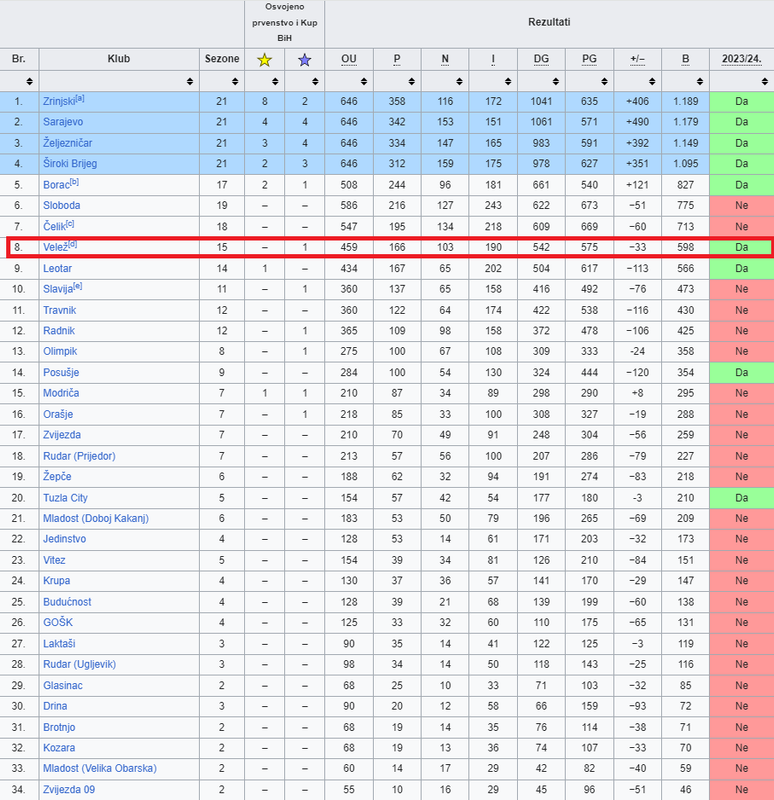Viewport: 774px width, 800px height.
Task: Open the Olimpik club link
Action: (x=60, y=352)
